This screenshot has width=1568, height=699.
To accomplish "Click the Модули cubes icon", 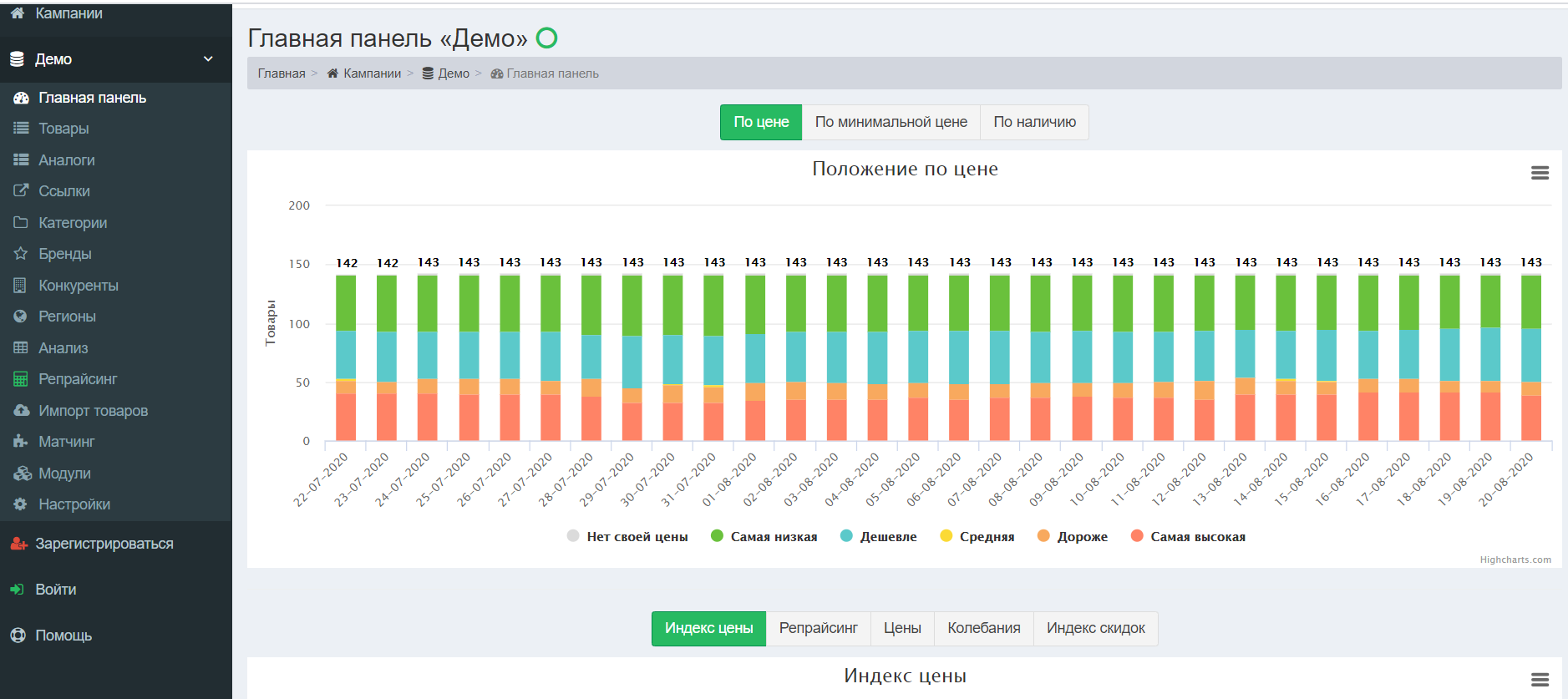I will [x=22, y=474].
